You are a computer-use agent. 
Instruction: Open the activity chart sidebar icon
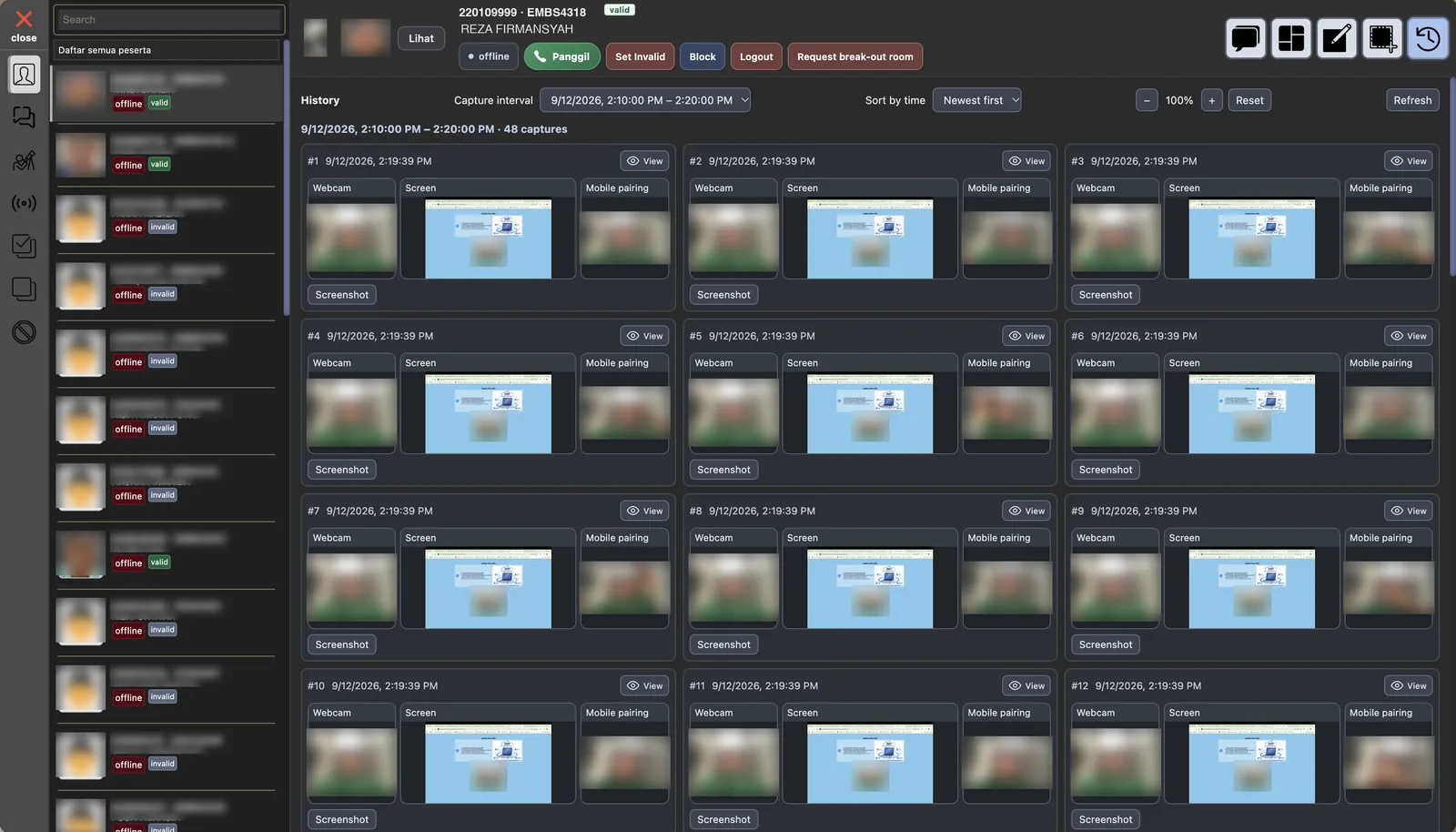click(25, 161)
